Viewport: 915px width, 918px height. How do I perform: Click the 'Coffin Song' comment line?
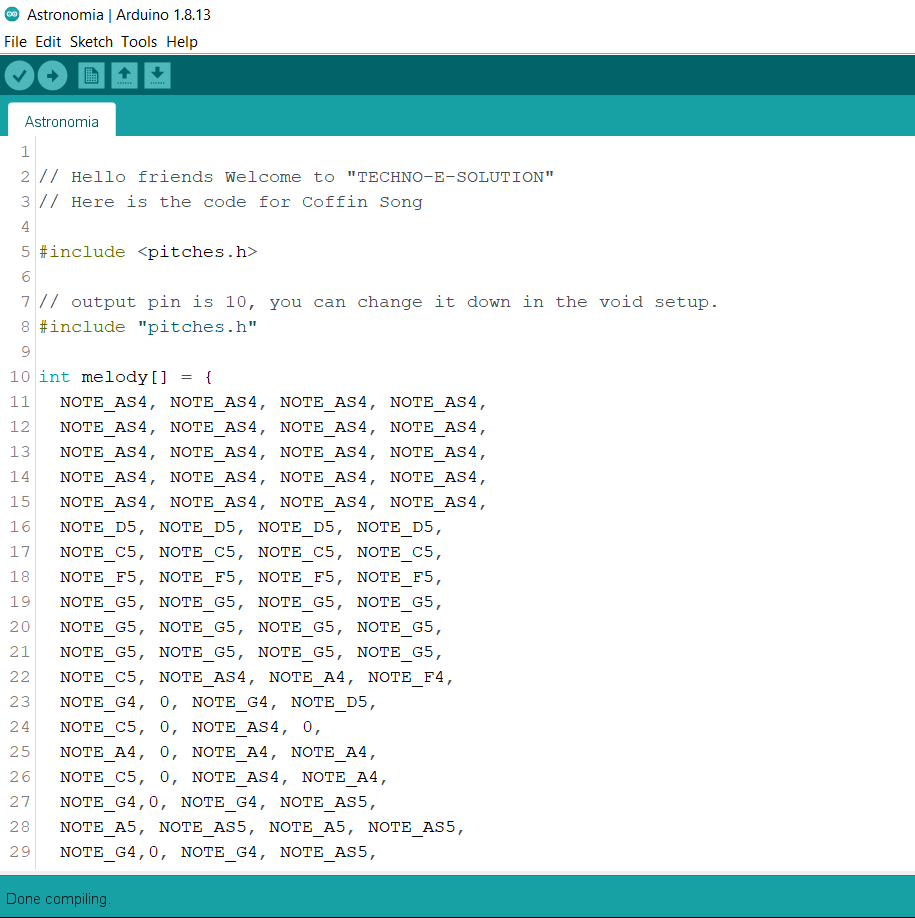pos(231,202)
